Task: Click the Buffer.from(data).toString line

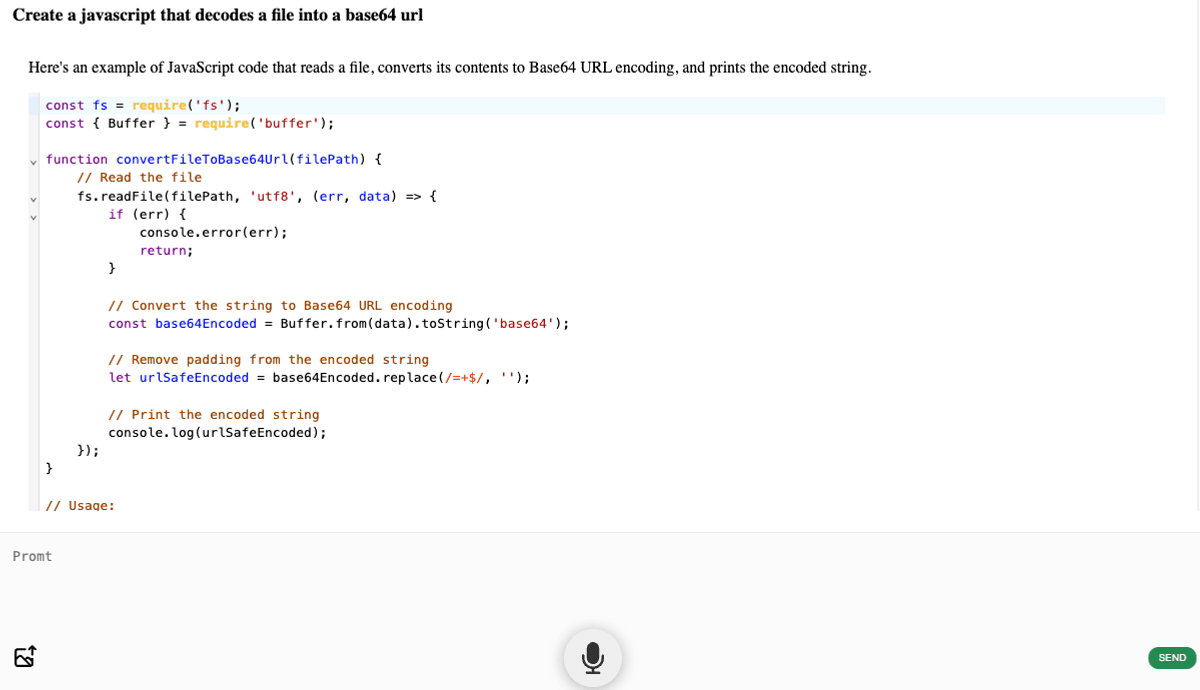Action: coord(338,323)
